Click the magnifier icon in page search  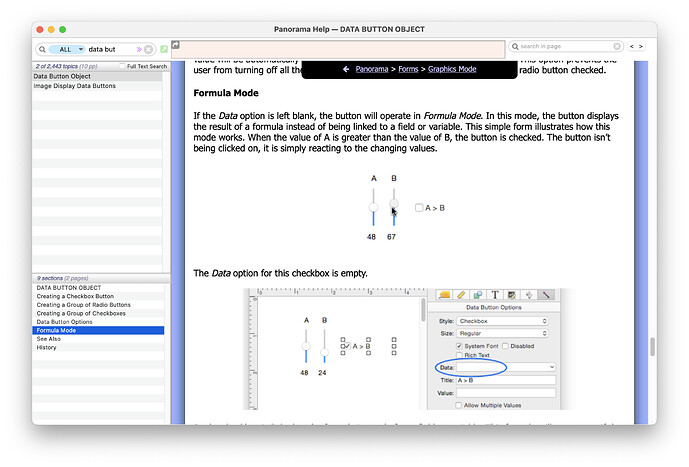click(x=515, y=46)
